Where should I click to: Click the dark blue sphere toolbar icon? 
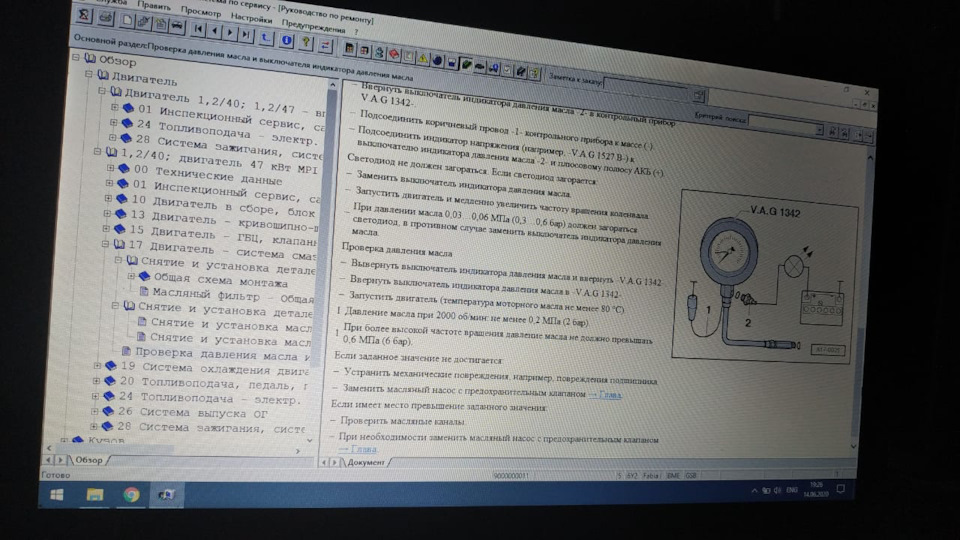point(437,60)
